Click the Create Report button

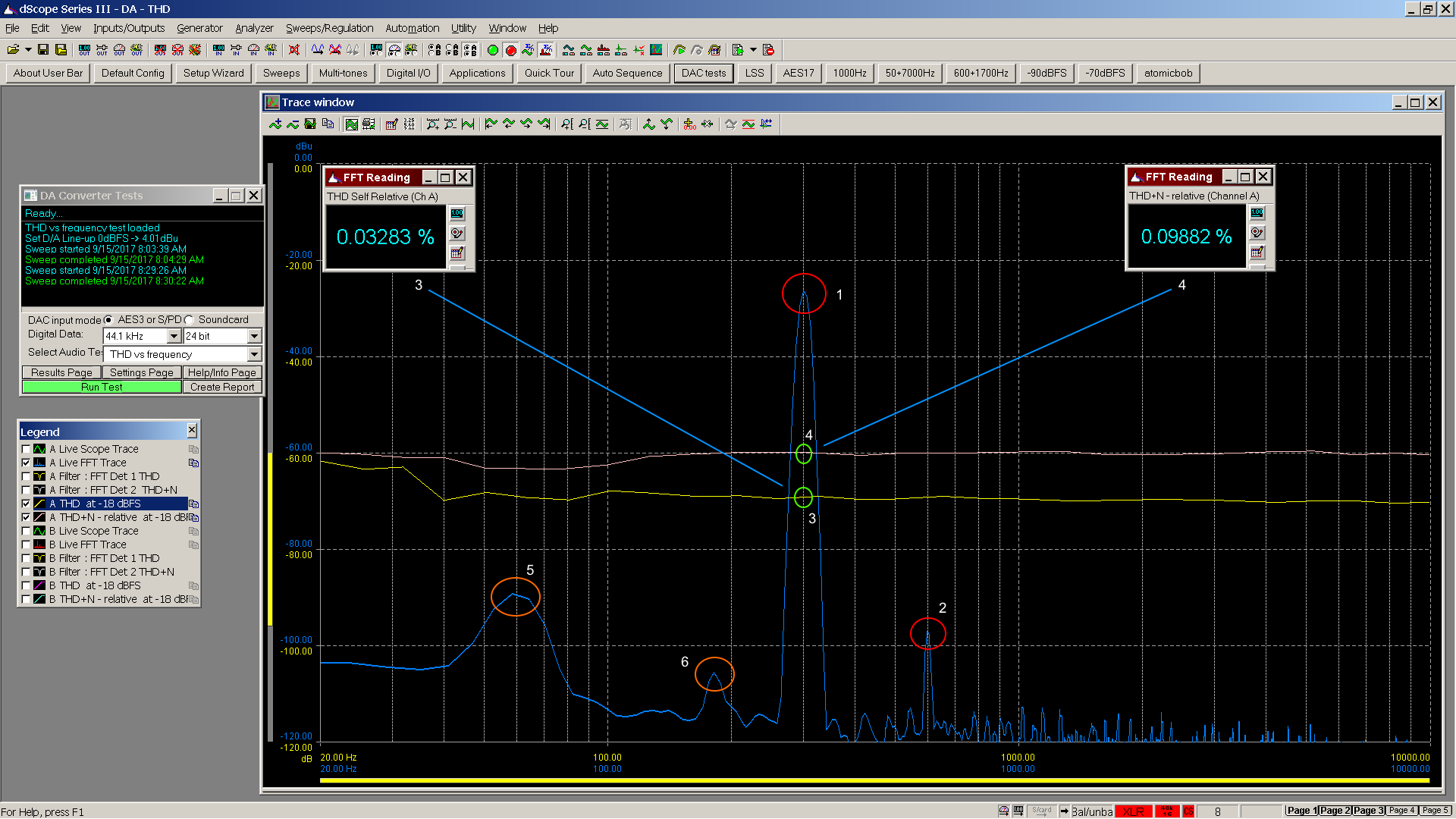(222, 387)
